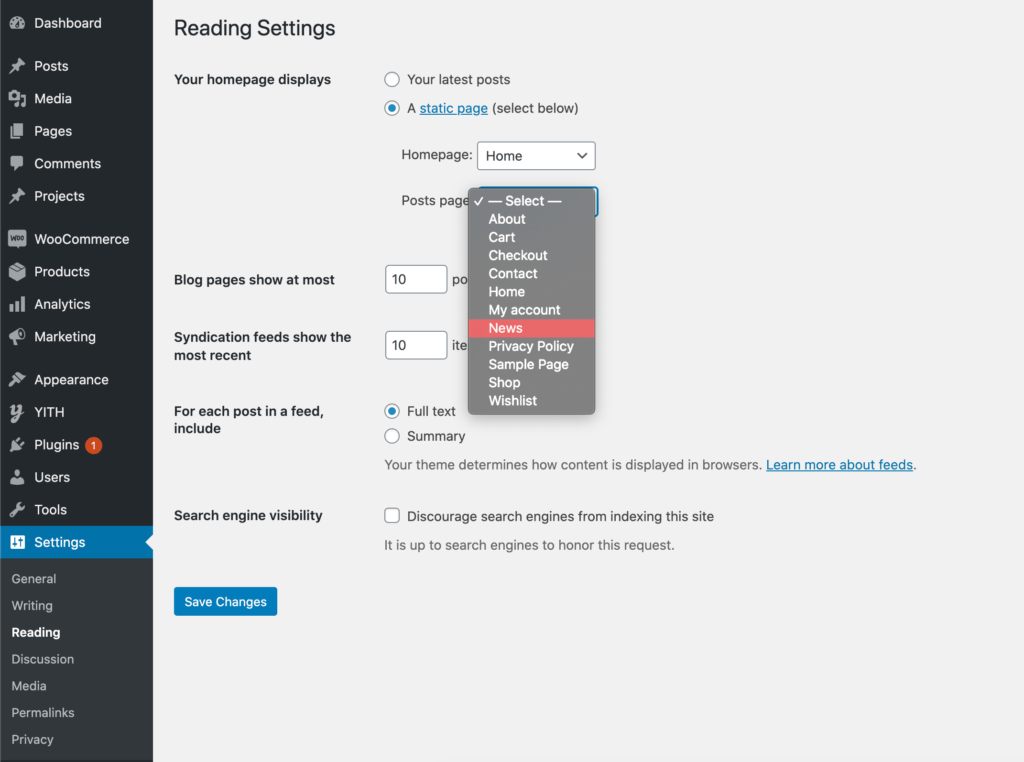Click the 'static page' hyperlink

pos(453,108)
